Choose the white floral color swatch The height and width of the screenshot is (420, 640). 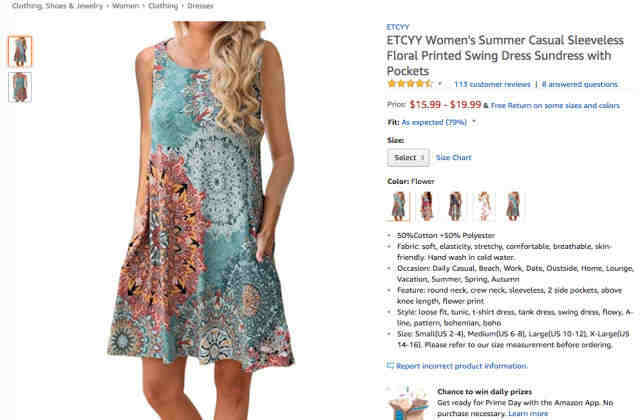484,206
